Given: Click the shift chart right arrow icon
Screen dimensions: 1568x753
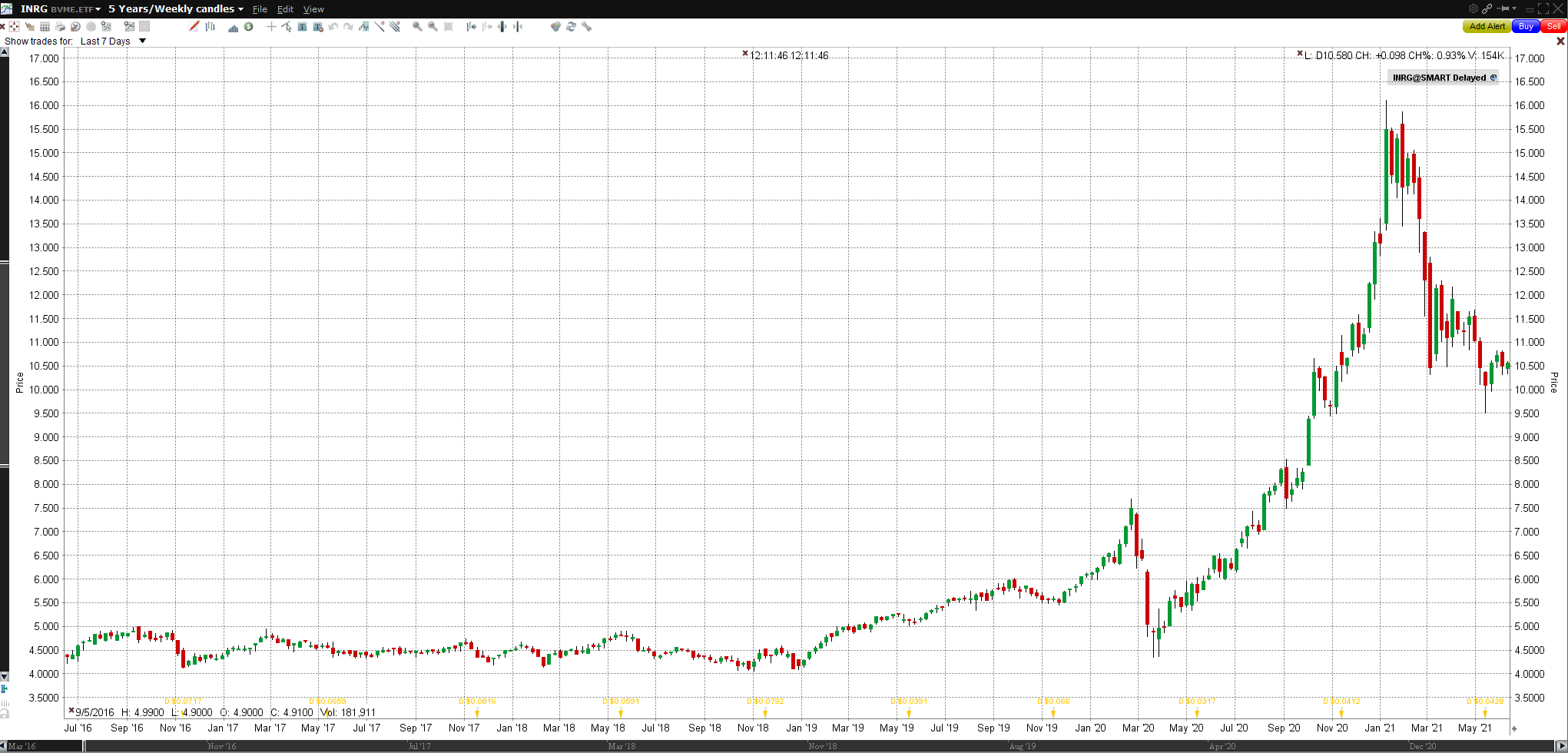Looking at the screenshot, I should [x=471, y=26].
